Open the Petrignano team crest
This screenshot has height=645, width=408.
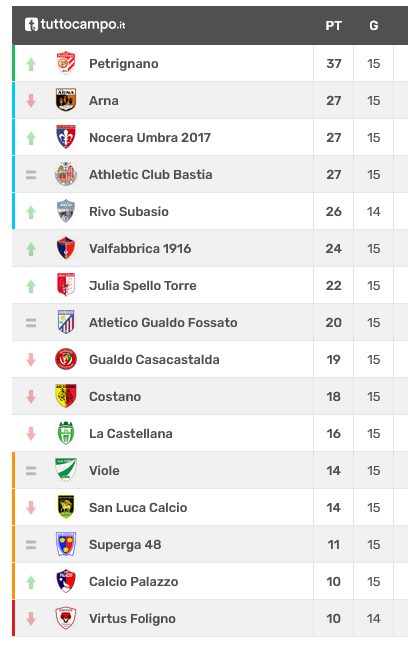coord(66,63)
